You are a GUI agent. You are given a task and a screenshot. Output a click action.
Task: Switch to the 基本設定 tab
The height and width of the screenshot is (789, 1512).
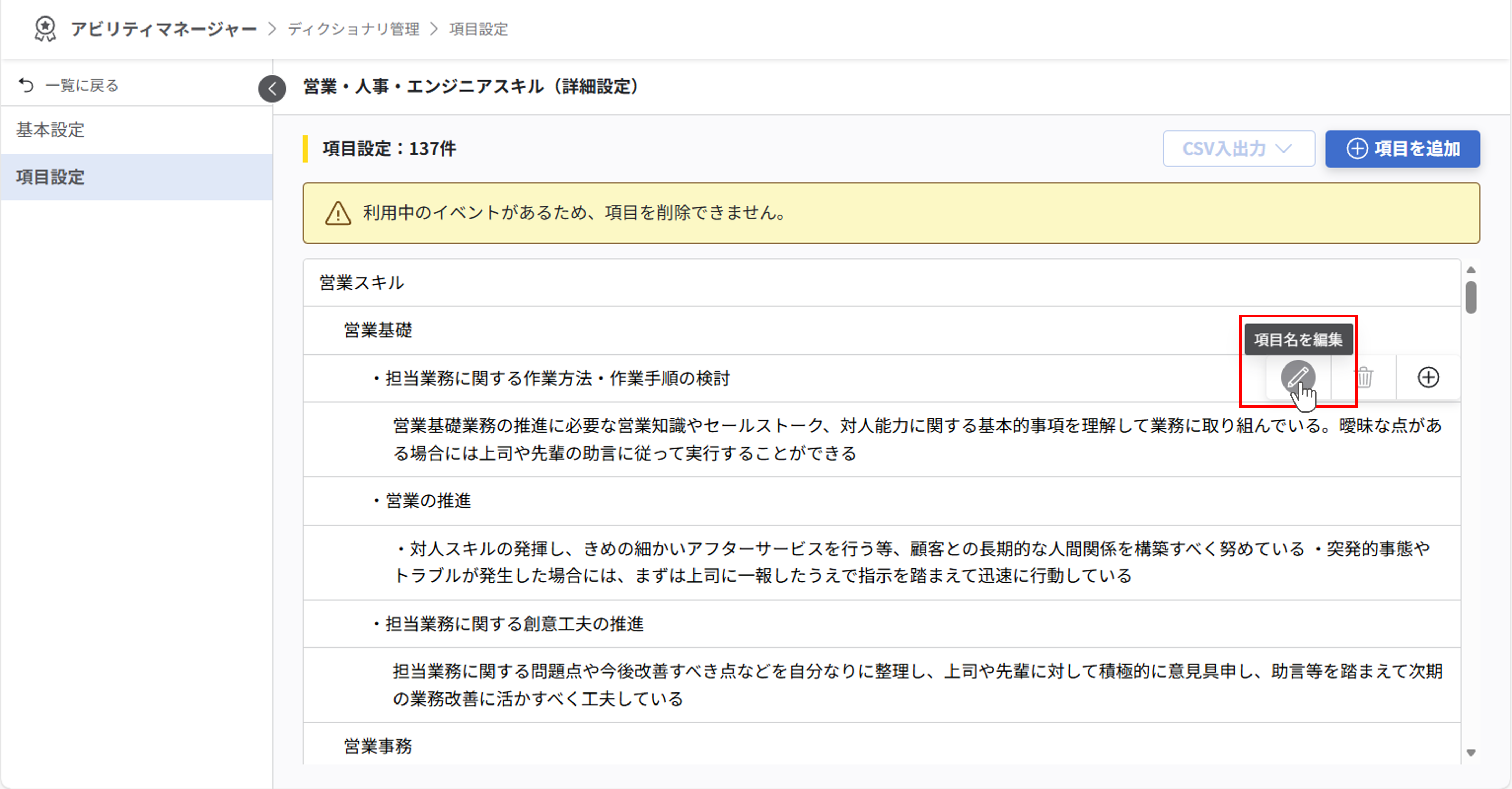click(x=50, y=130)
